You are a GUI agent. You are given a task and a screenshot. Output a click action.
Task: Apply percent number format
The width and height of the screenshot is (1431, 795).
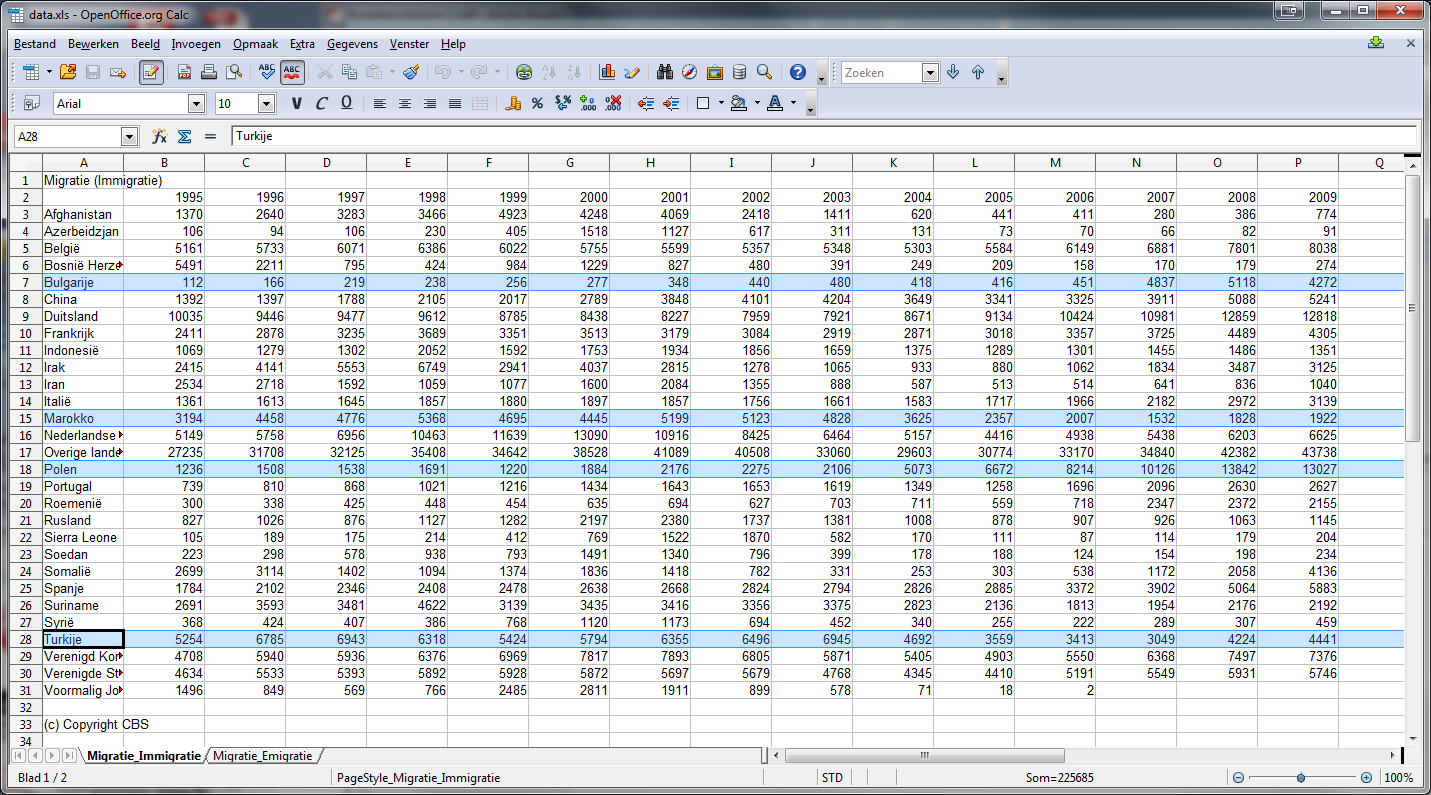[x=537, y=103]
